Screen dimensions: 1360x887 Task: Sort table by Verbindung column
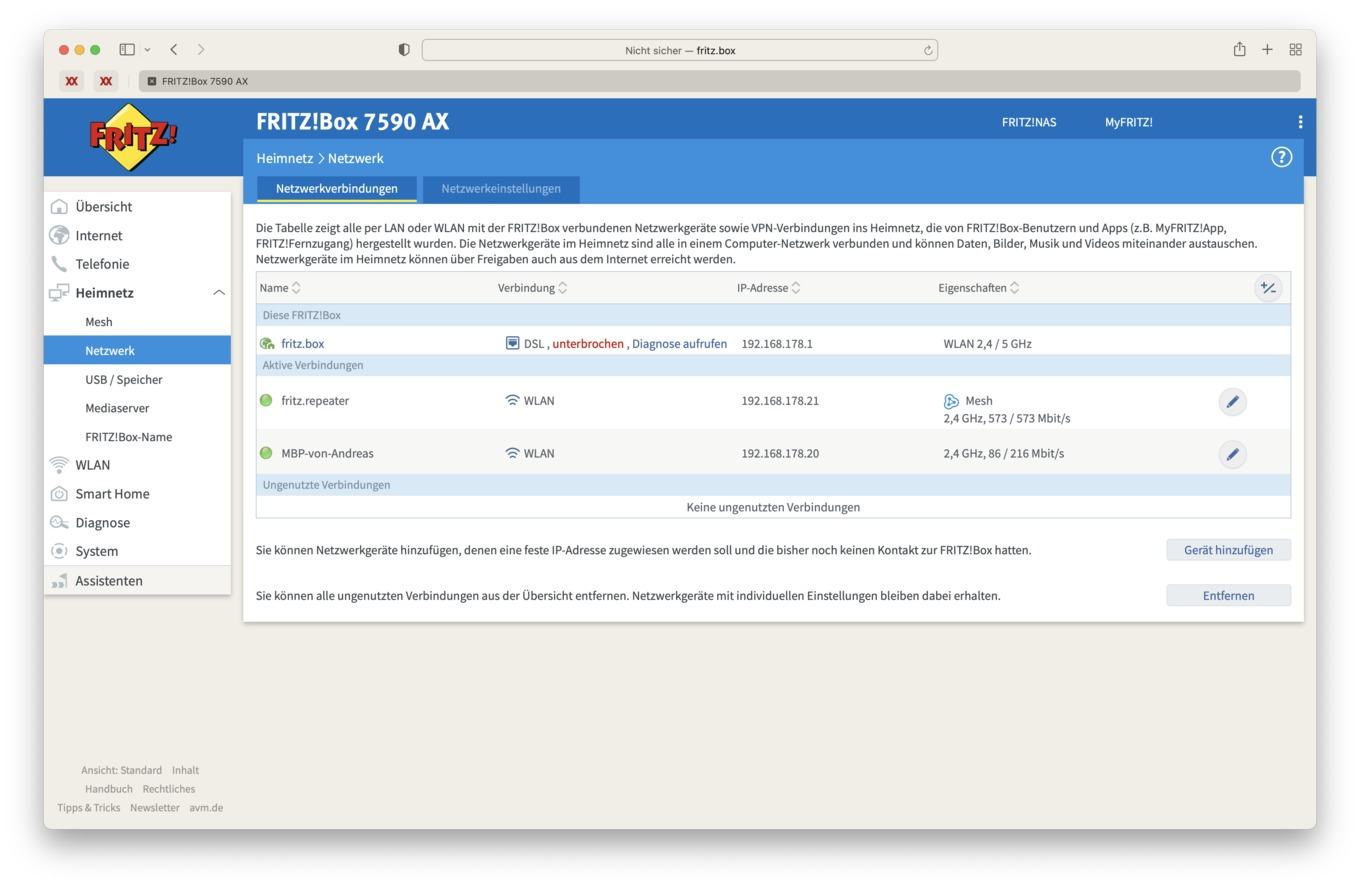(x=533, y=288)
